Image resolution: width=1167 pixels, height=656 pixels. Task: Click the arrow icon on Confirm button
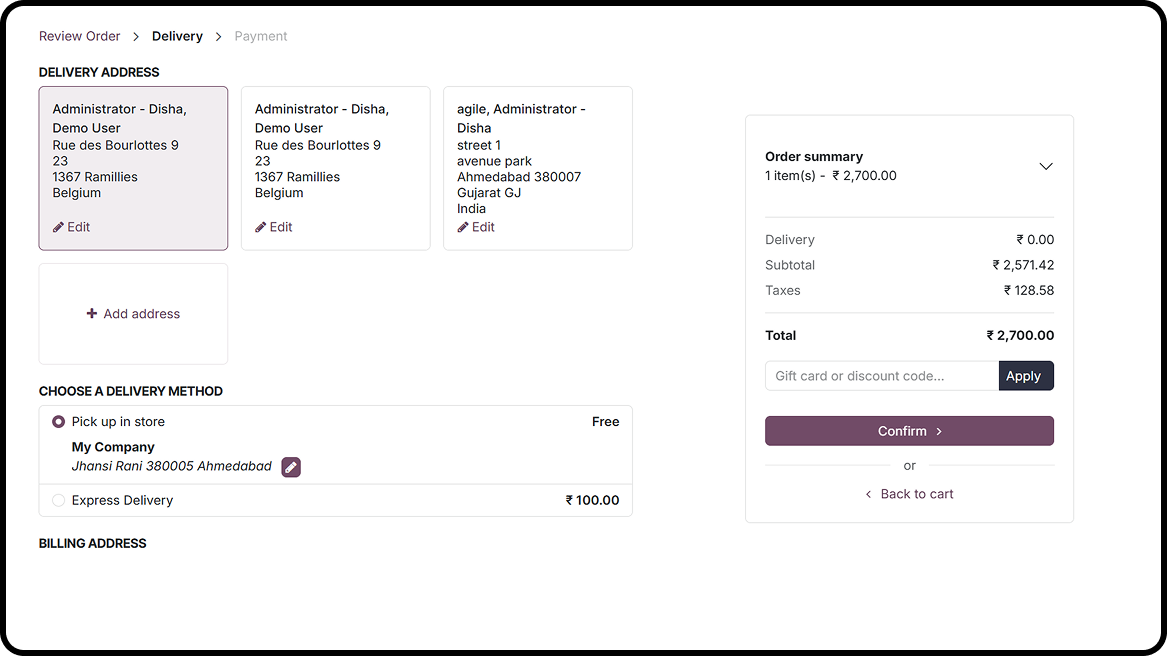[x=939, y=431]
